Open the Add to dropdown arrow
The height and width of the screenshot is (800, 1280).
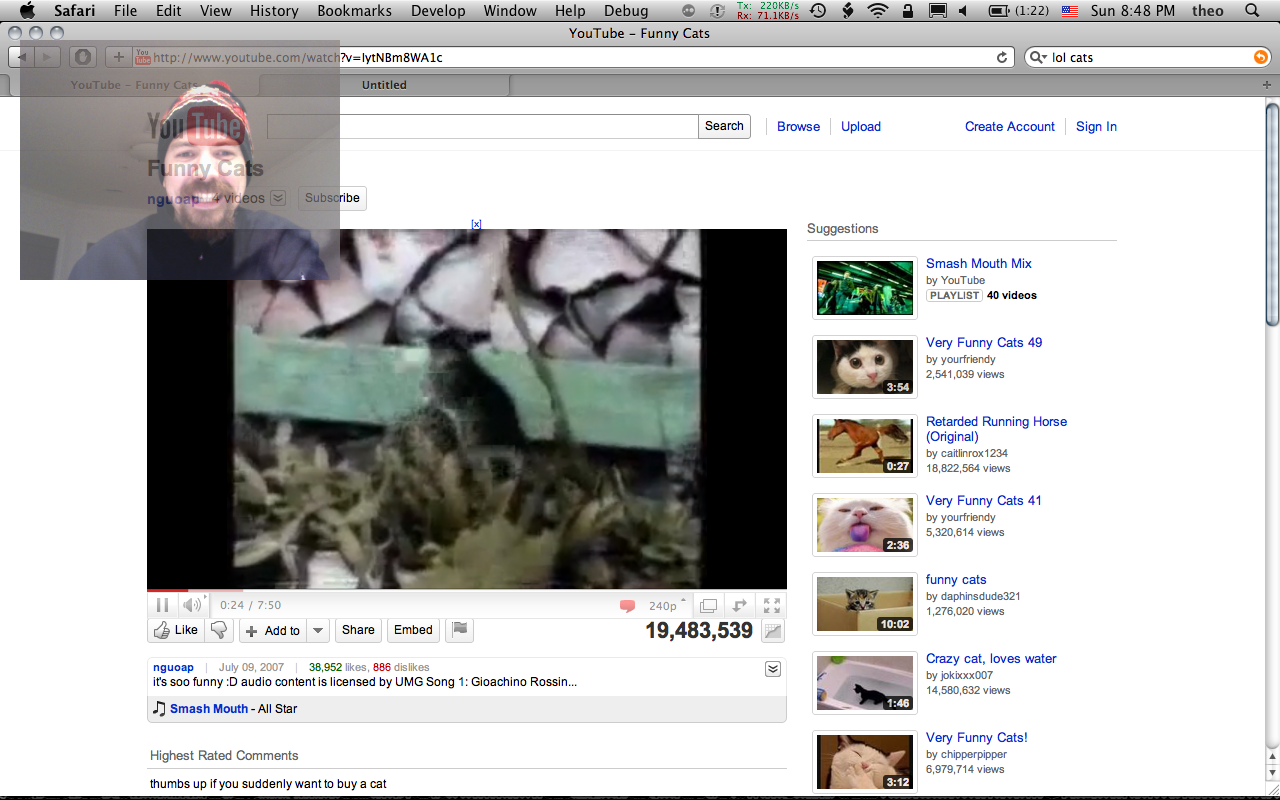[318, 631]
